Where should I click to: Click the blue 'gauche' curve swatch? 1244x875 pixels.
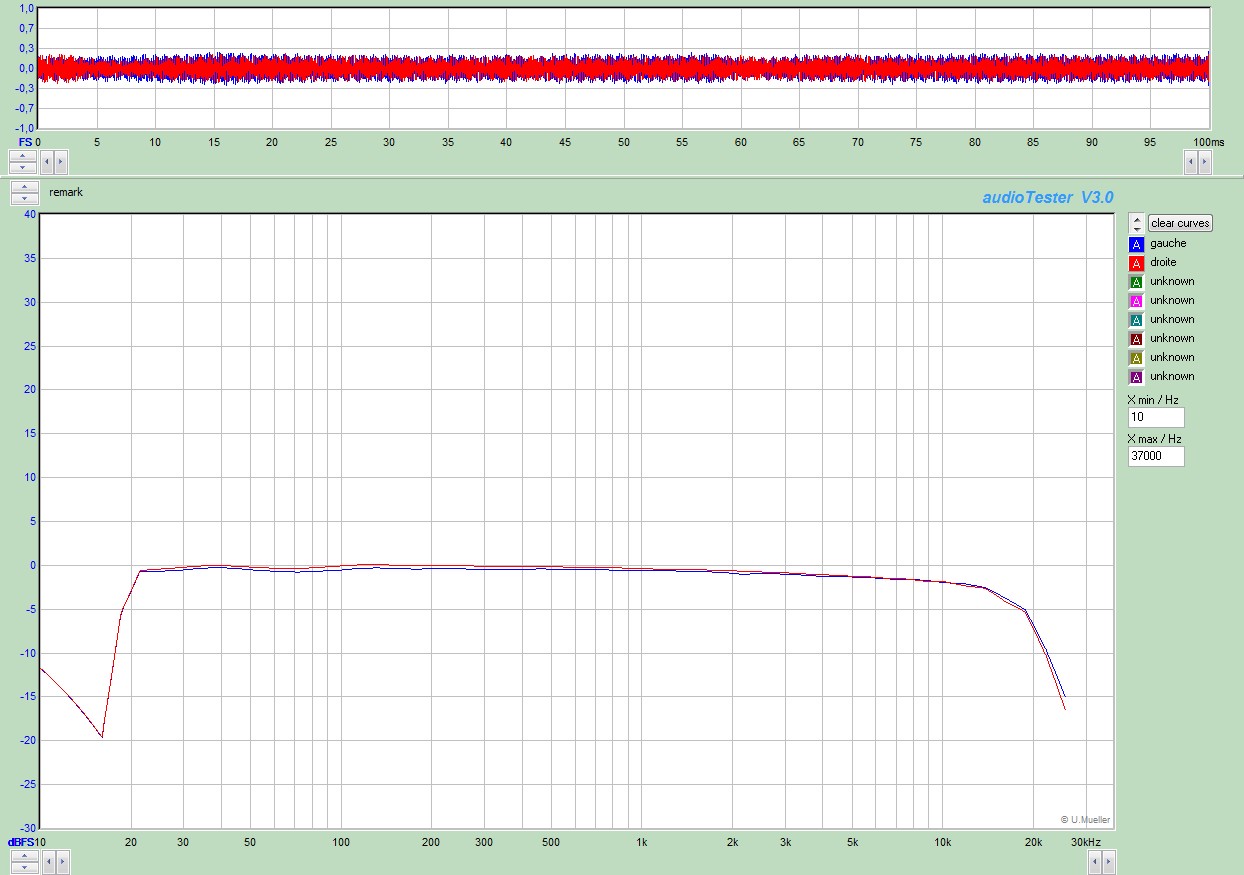click(x=1136, y=244)
